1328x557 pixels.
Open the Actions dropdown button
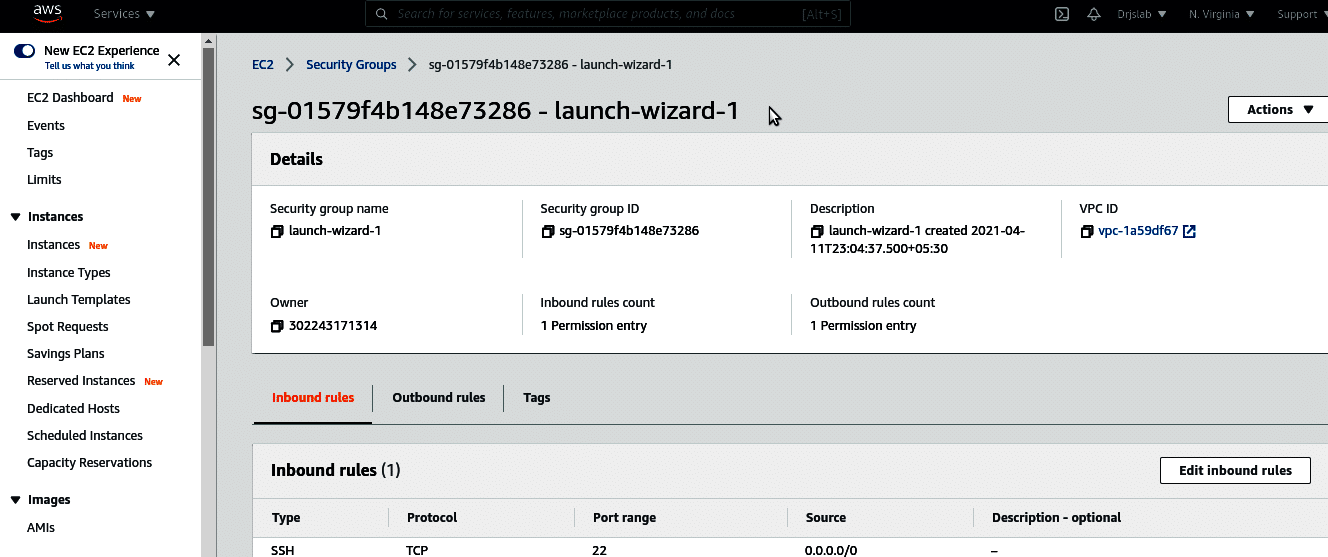point(1278,110)
